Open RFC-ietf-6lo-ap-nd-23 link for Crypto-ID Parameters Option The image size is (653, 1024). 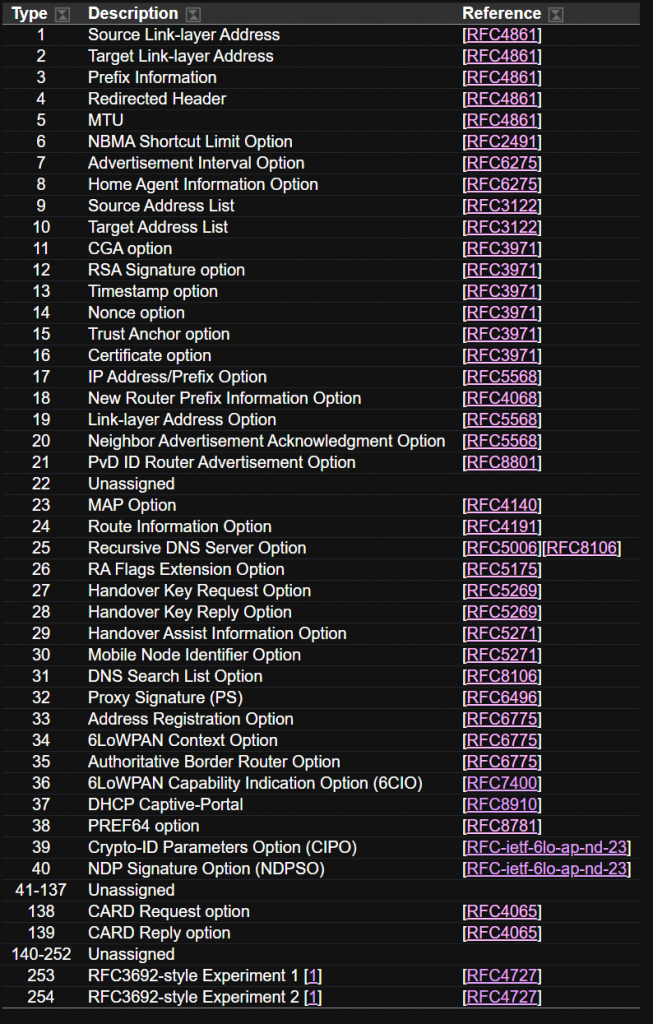tap(547, 848)
